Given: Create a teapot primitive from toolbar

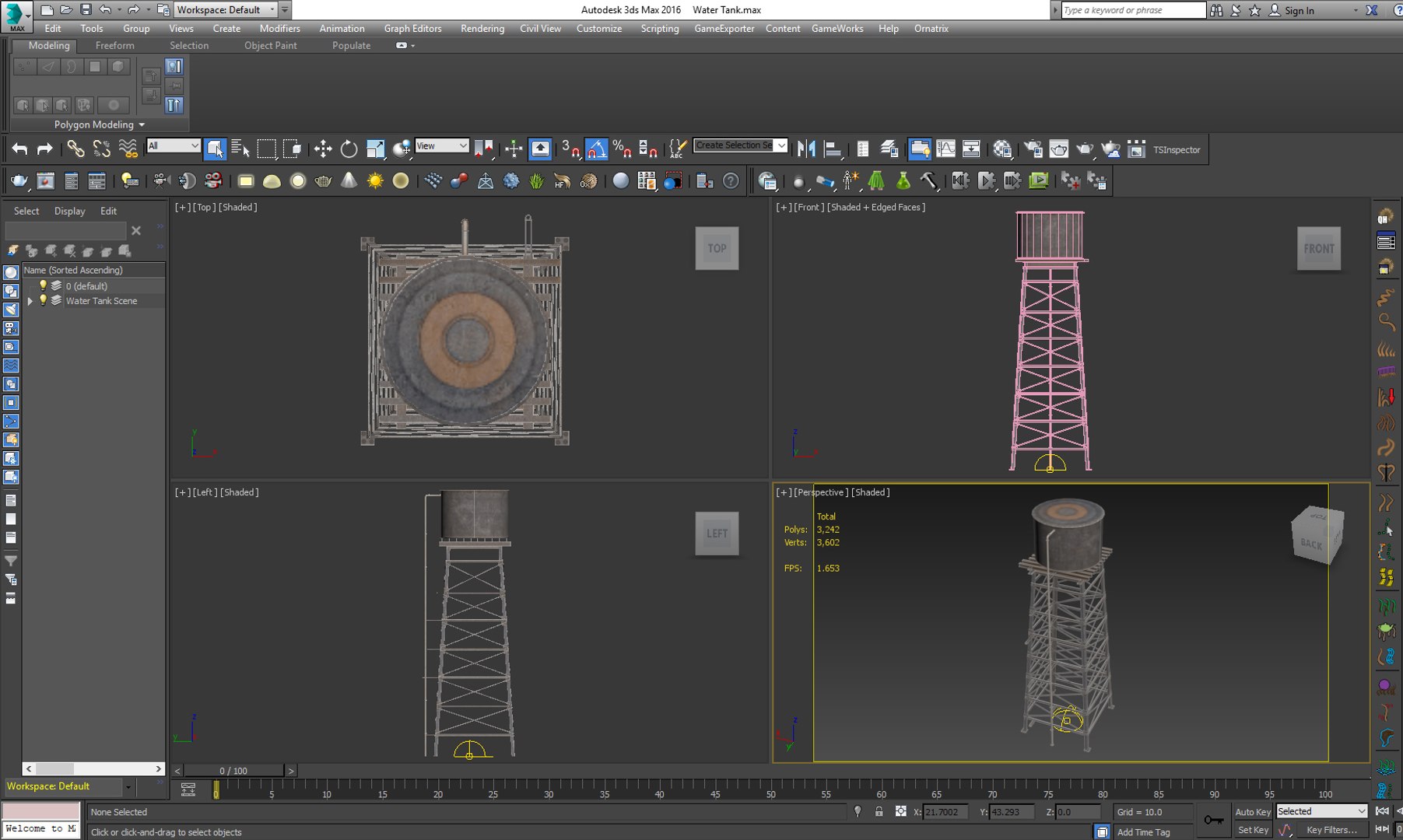Looking at the screenshot, I should pos(323,181).
